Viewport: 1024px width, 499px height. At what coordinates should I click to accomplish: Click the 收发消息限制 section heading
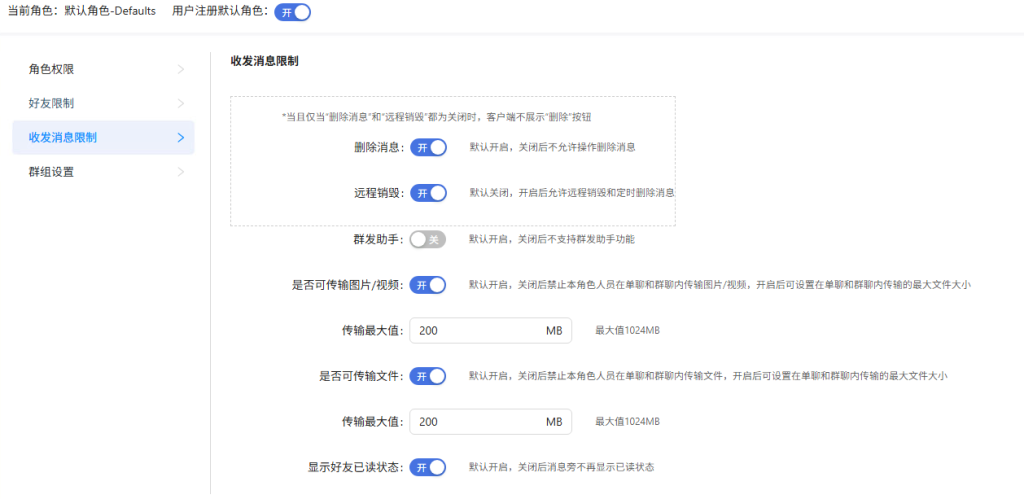pyautogui.click(x=264, y=61)
